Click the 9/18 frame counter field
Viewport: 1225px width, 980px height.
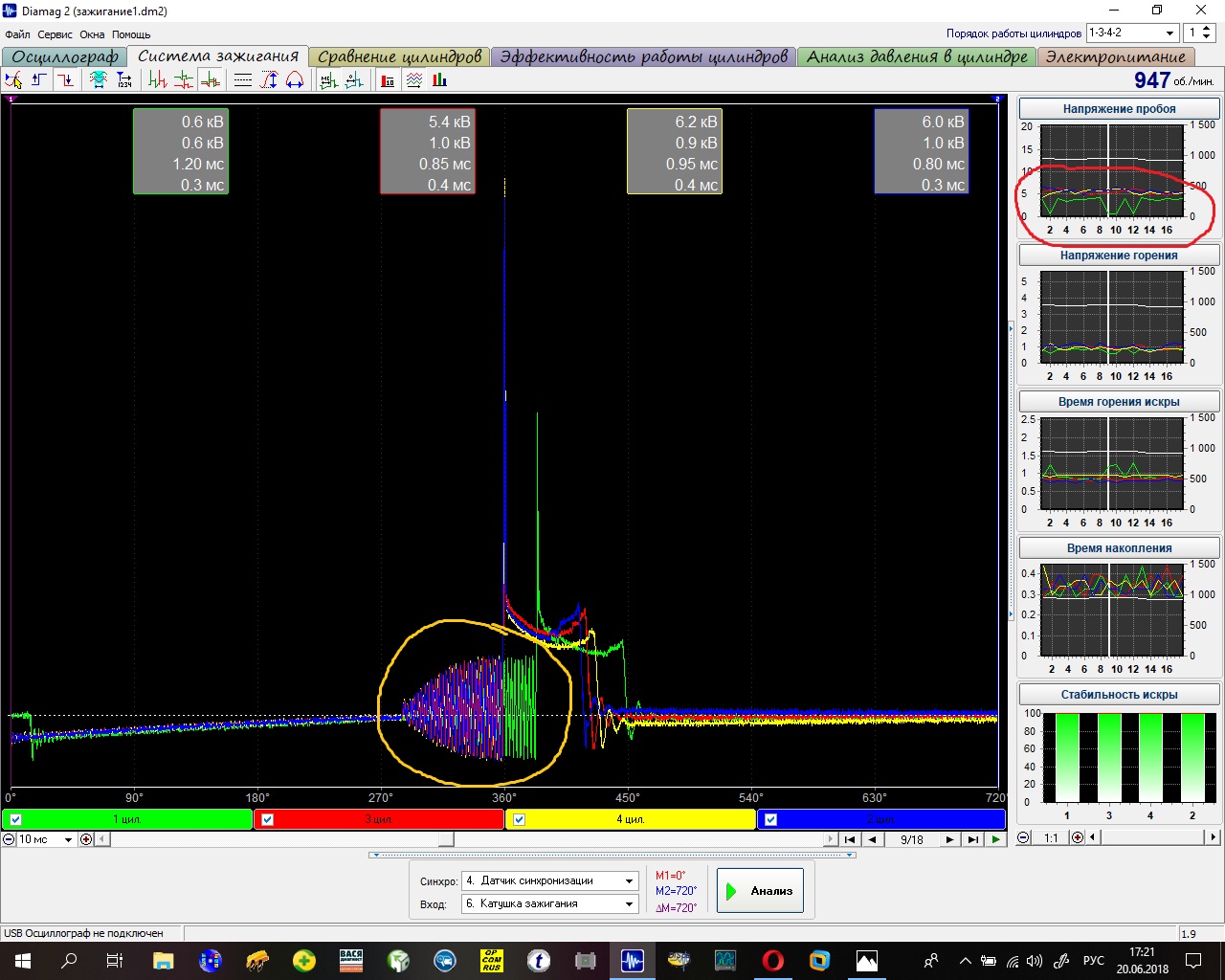click(911, 839)
